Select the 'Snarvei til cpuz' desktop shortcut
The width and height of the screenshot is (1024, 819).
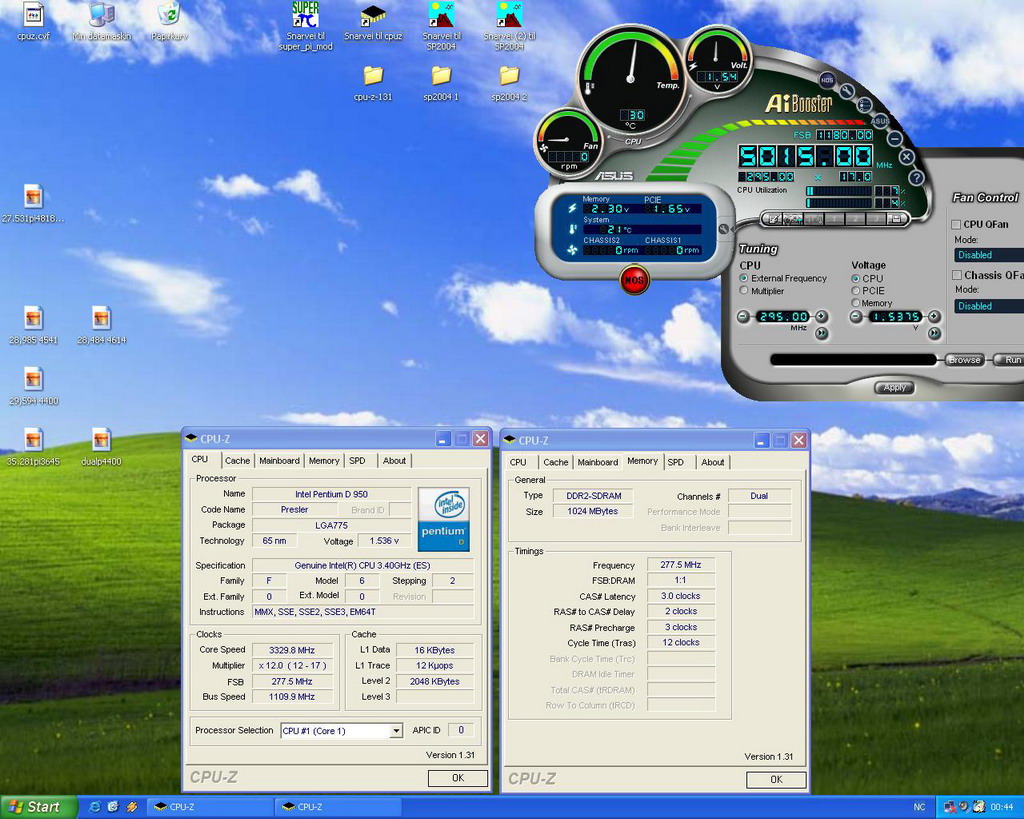[x=373, y=22]
